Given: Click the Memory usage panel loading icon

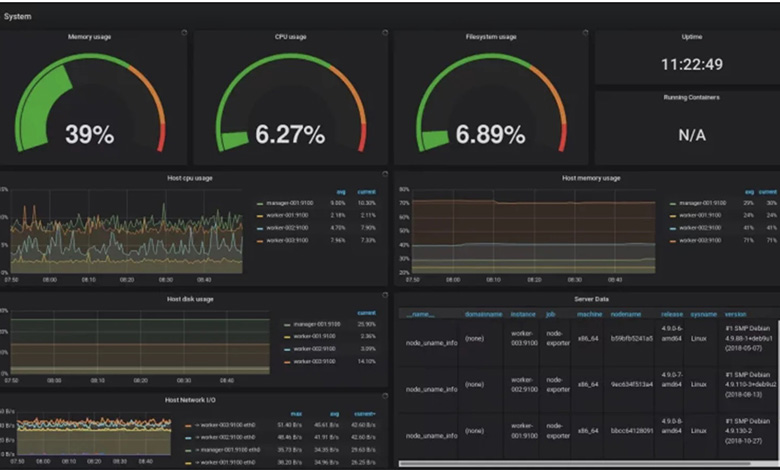Looking at the screenshot, I should [184, 33].
